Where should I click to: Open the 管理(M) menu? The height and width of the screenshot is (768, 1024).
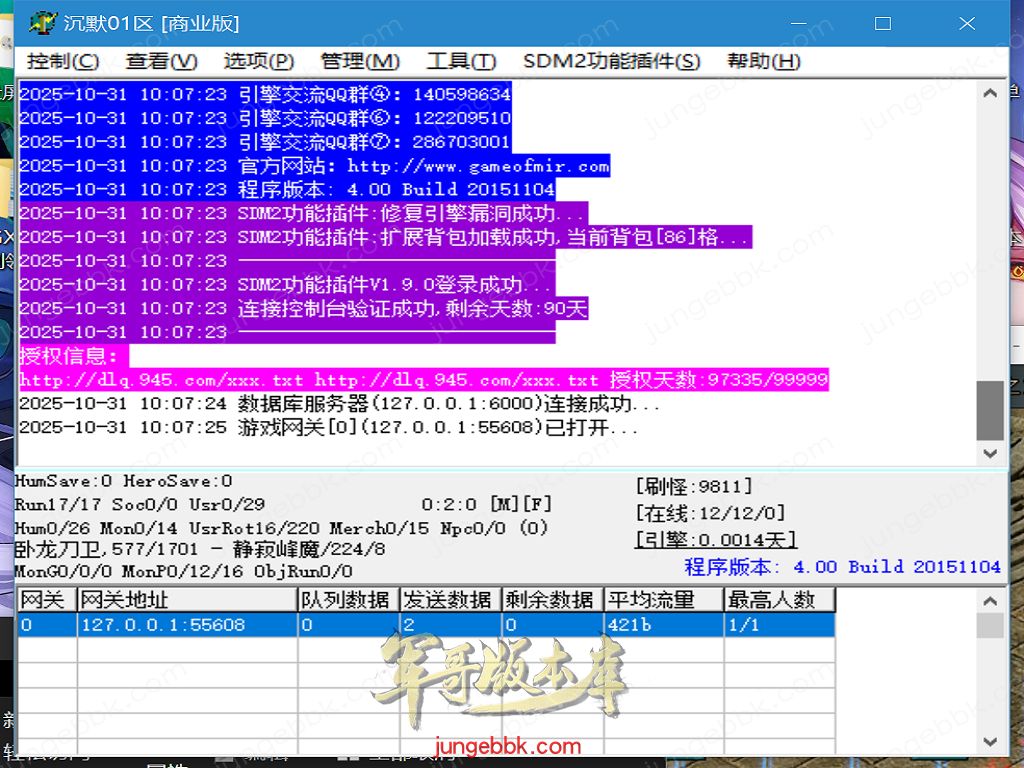pyautogui.click(x=360, y=61)
